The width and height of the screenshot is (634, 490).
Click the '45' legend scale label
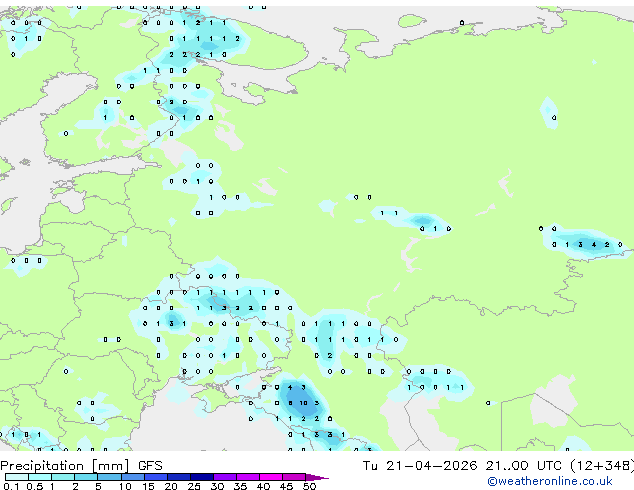[286, 486]
